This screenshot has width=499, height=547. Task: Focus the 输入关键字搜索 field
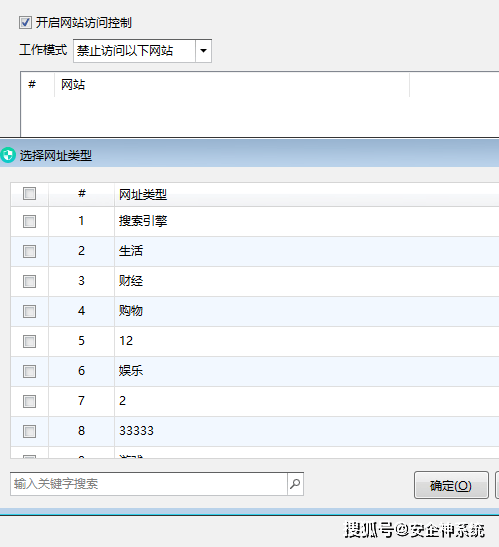pyautogui.click(x=149, y=484)
